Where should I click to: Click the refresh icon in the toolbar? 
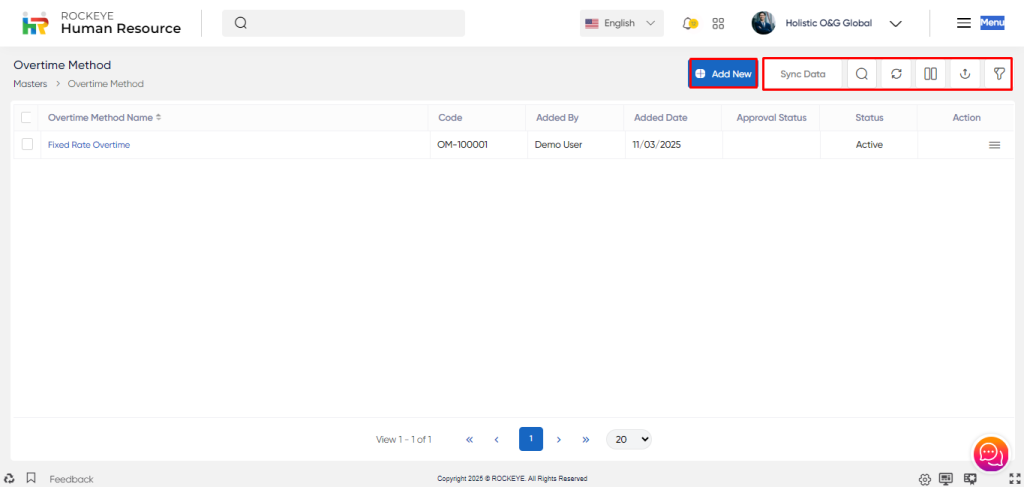(x=896, y=74)
